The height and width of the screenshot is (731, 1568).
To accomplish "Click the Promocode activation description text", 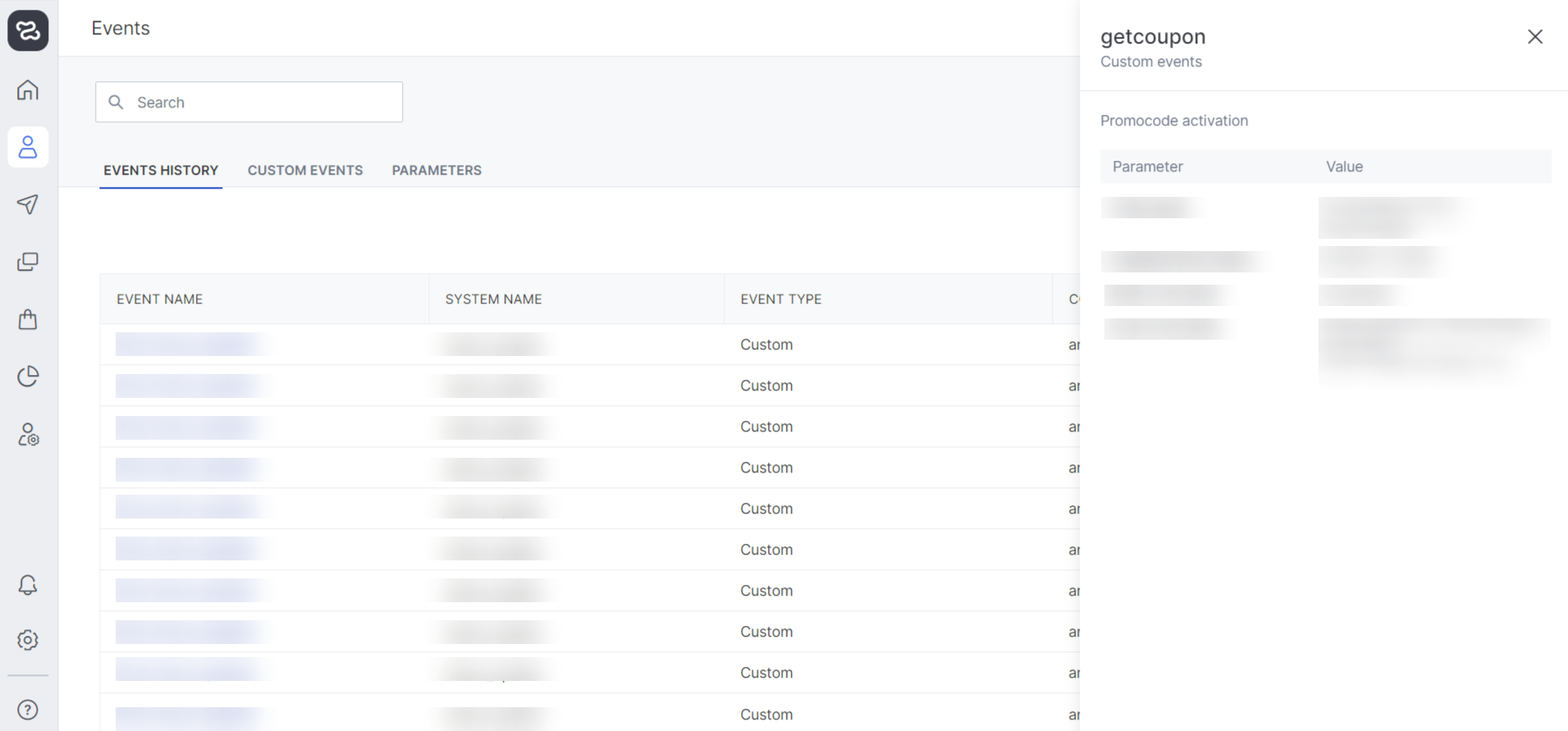I will pos(1174,121).
